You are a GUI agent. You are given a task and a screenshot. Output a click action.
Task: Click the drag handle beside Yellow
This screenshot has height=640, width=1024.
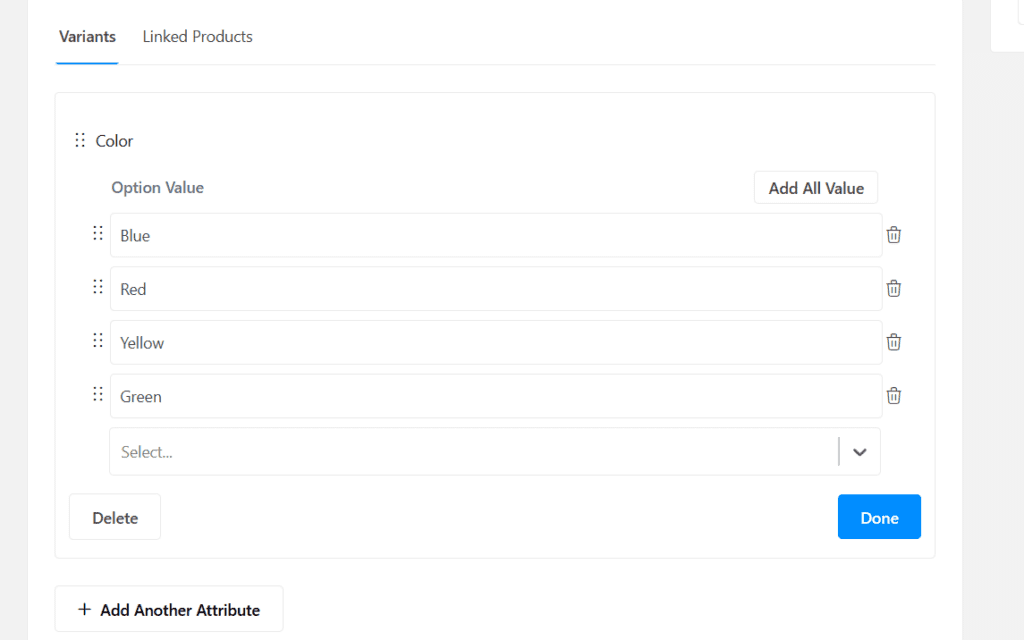[x=97, y=339]
